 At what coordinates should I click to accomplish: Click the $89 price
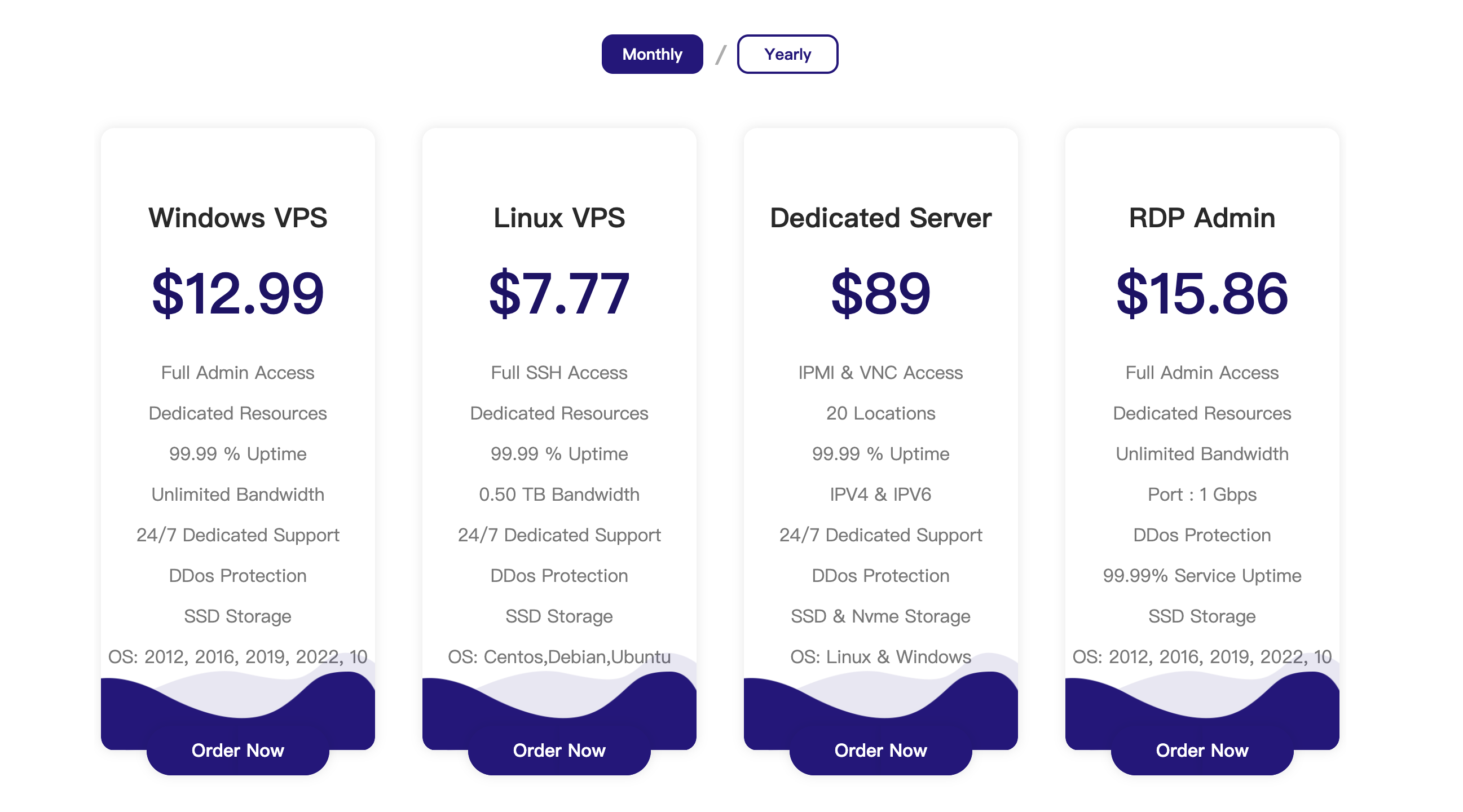880,293
